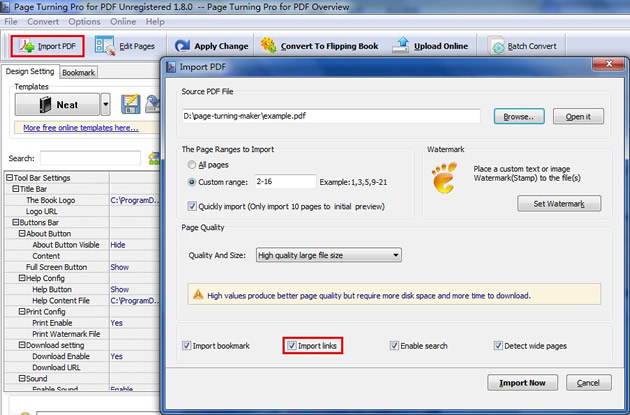Viewport: 630px width, 415px height.
Task: Collapse About Button tree node
Action: (x=22, y=233)
